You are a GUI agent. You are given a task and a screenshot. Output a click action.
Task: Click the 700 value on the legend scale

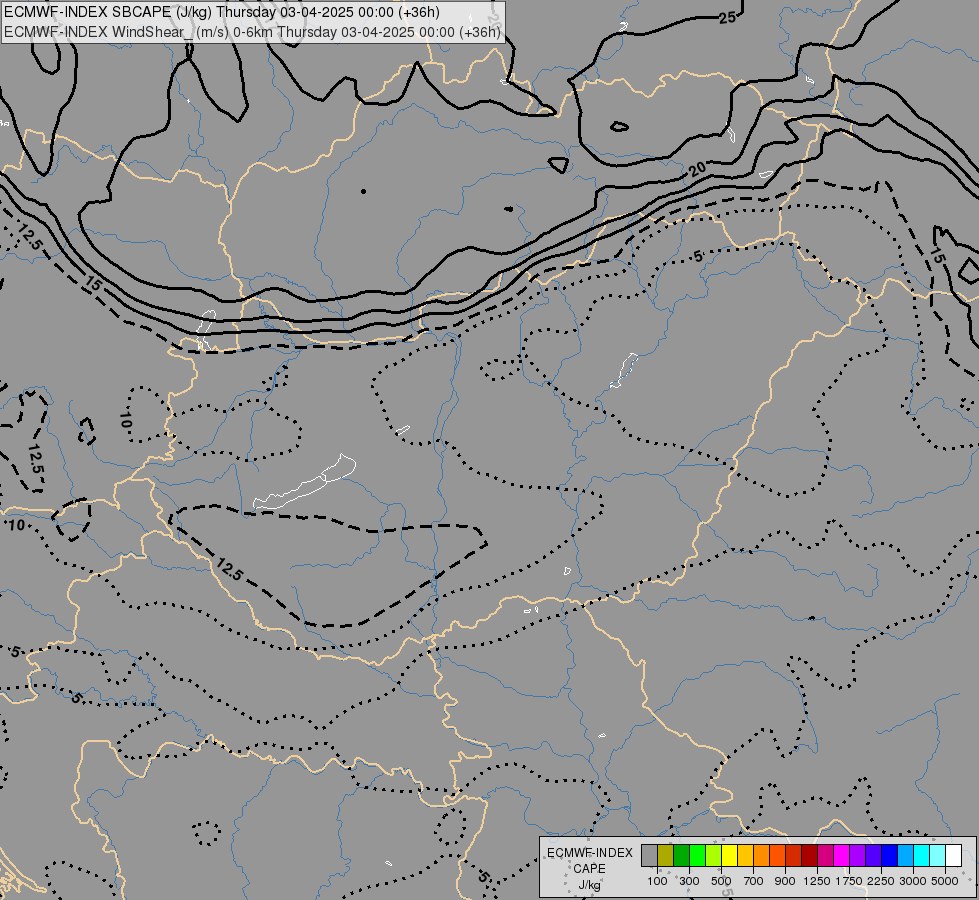click(x=754, y=881)
